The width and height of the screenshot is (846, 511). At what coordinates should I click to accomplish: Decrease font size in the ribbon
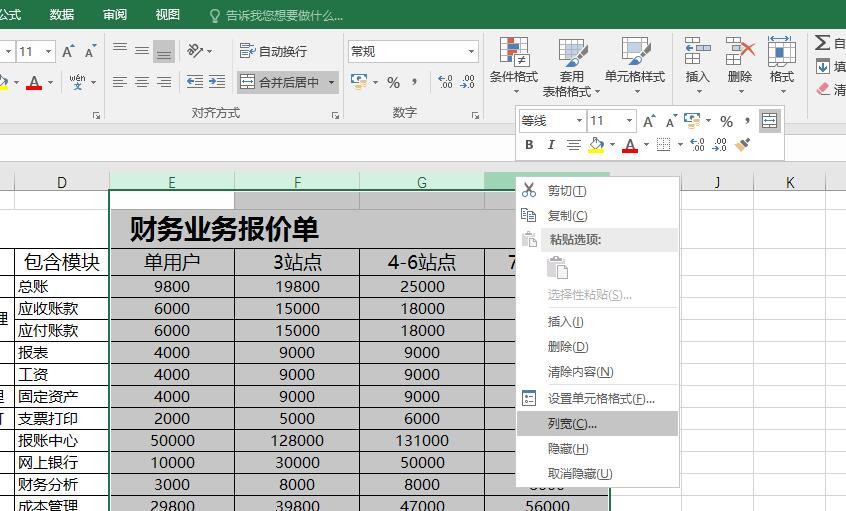(x=90, y=51)
